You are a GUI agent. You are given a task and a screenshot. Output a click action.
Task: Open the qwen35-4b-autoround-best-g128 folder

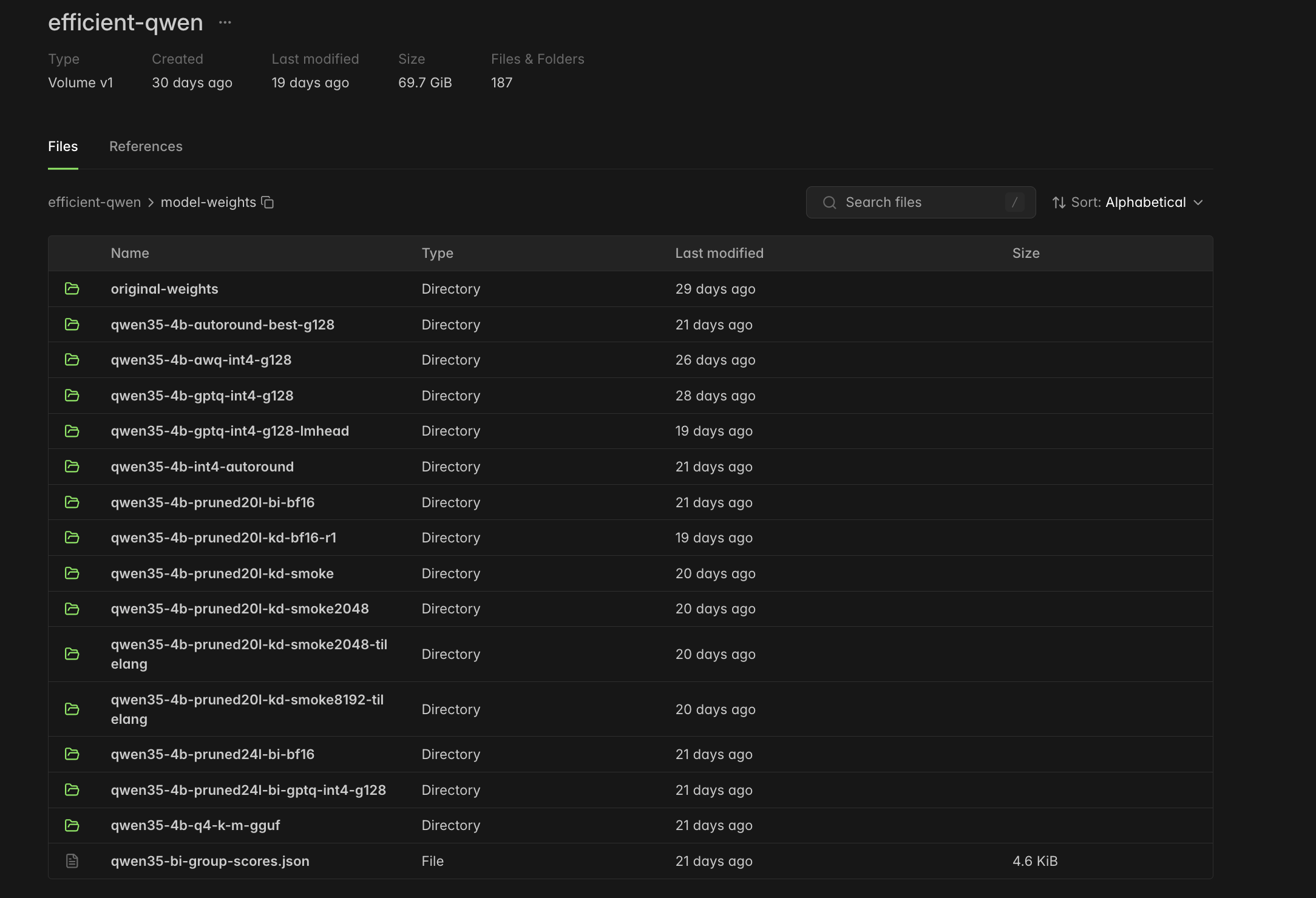point(223,325)
